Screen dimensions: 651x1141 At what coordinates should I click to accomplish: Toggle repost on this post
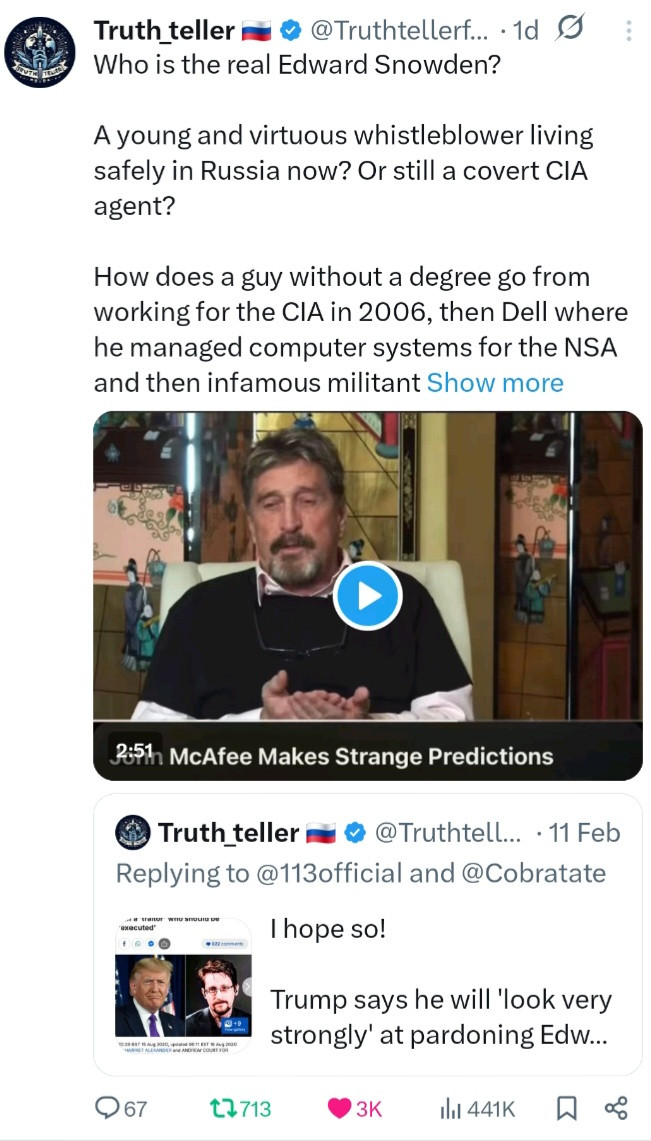click(x=222, y=1107)
